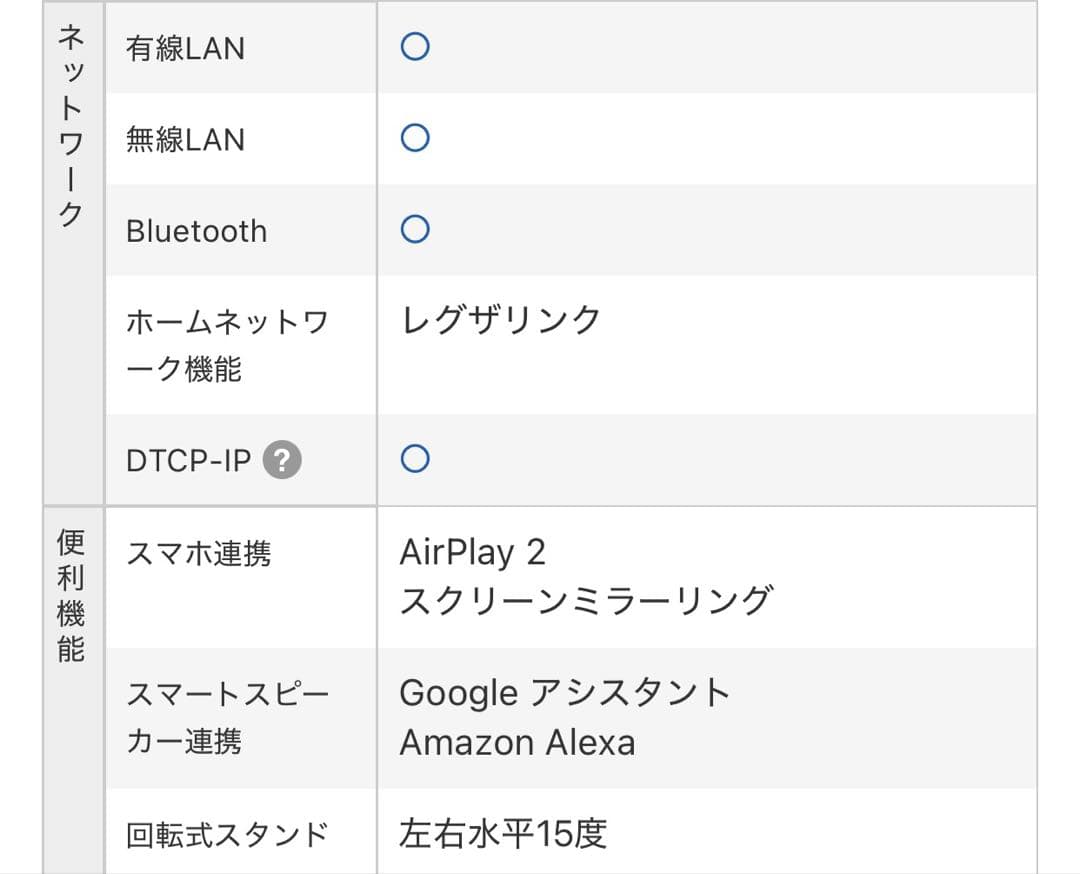Click the DTCP-IP label text

click(x=188, y=461)
